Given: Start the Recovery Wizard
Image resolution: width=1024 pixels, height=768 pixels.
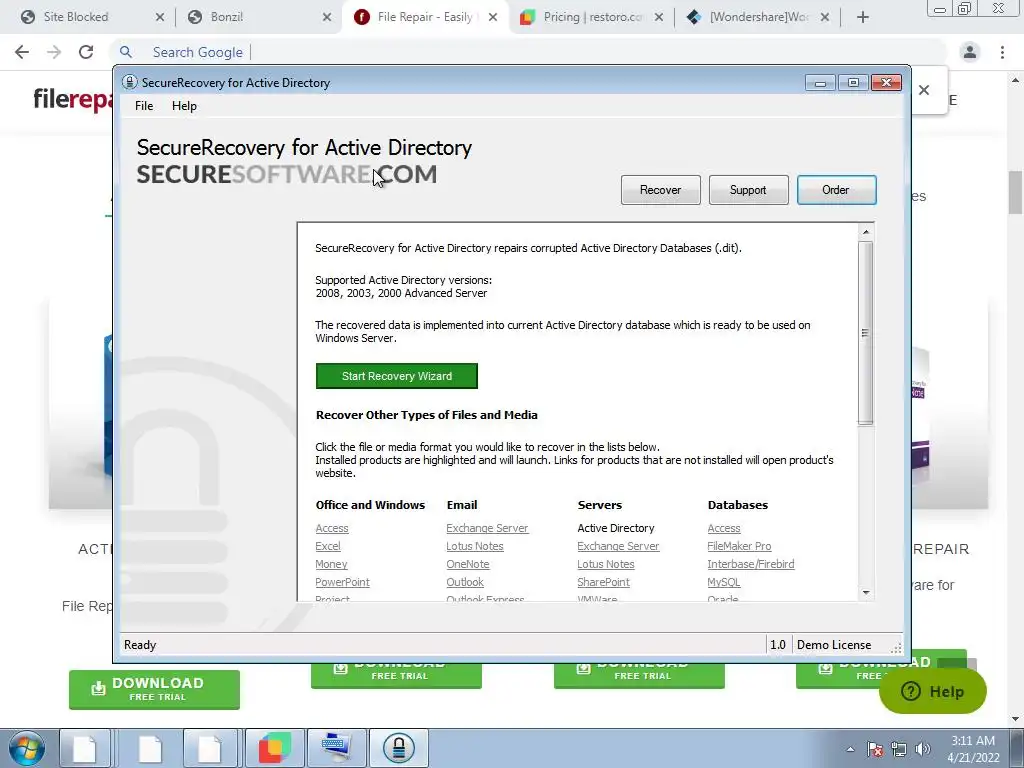Looking at the screenshot, I should click(396, 376).
